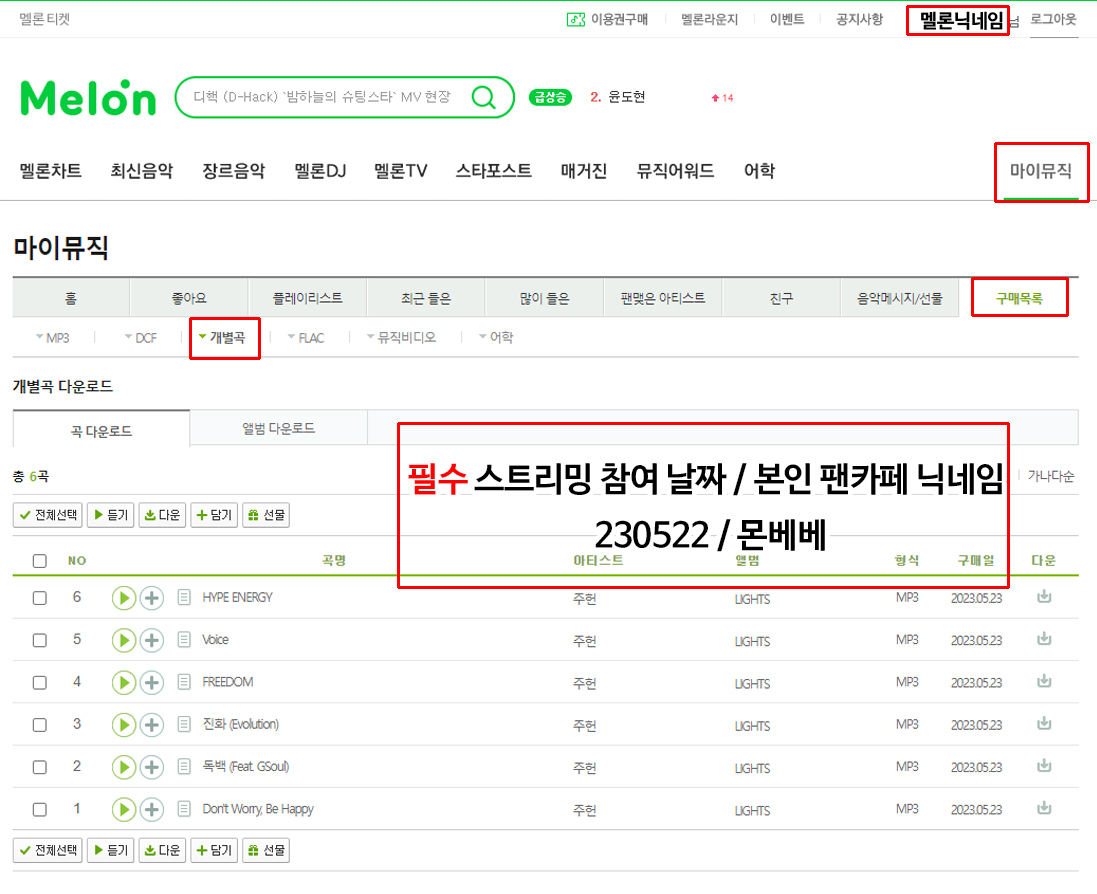
Task: Open the 최근 들은 tab
Action: coord(426,299)
